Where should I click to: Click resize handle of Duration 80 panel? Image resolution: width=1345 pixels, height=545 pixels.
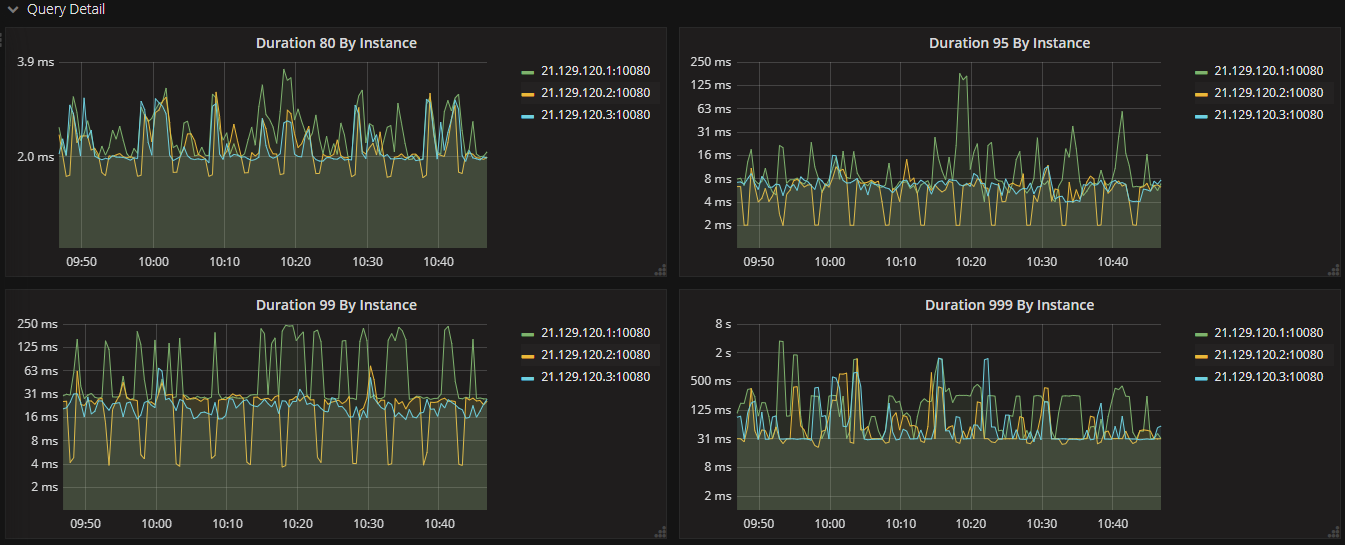pyautogui.click(x=660, y=270)
